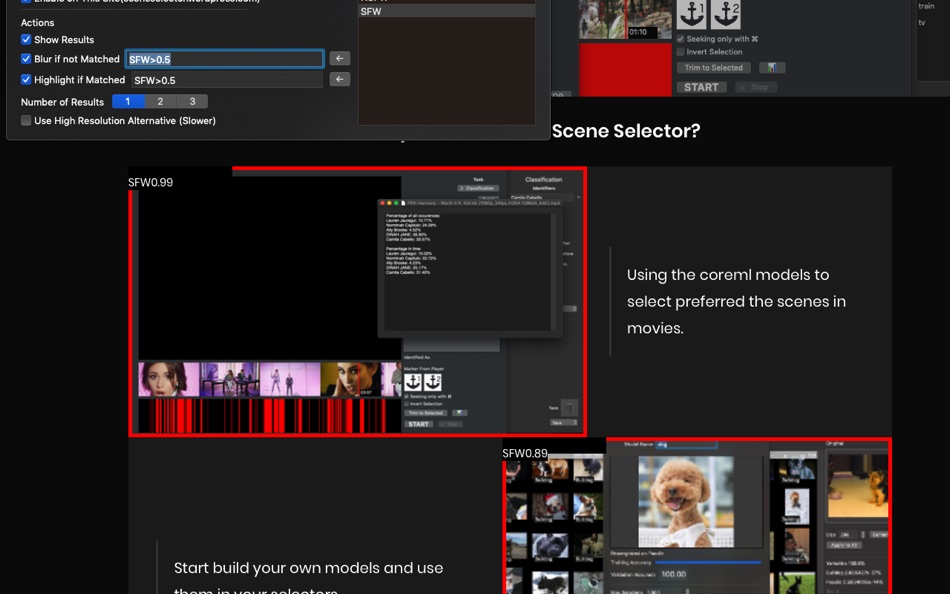
Task: Uncheck Blur if not Matched
Action: click(x=26, y=59)
